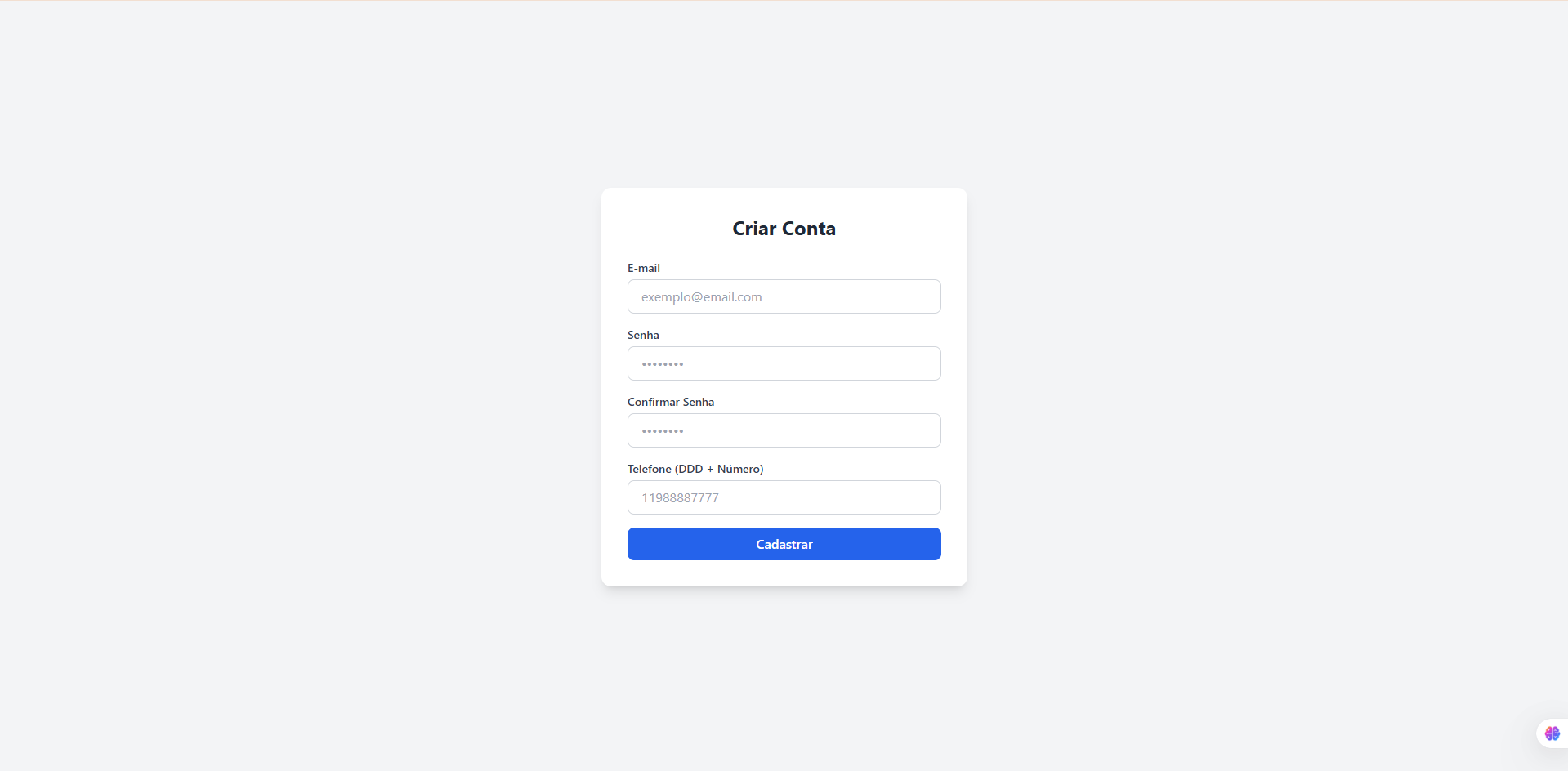This screenshot has height=771, width=1568.
Task: Focus the E-mail input field
Action: (784, 296)
